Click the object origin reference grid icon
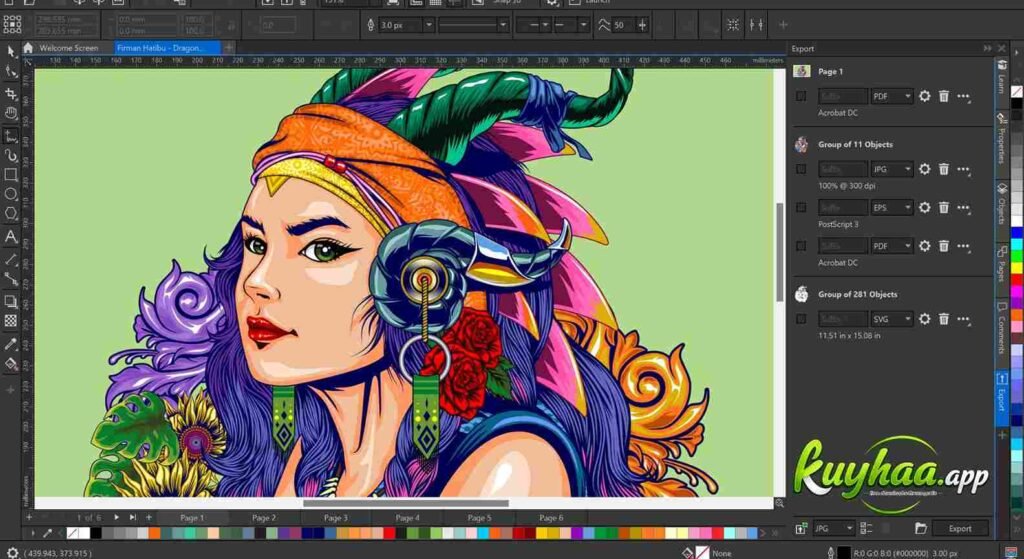The image size is (1024, 559). click(12, 24)
